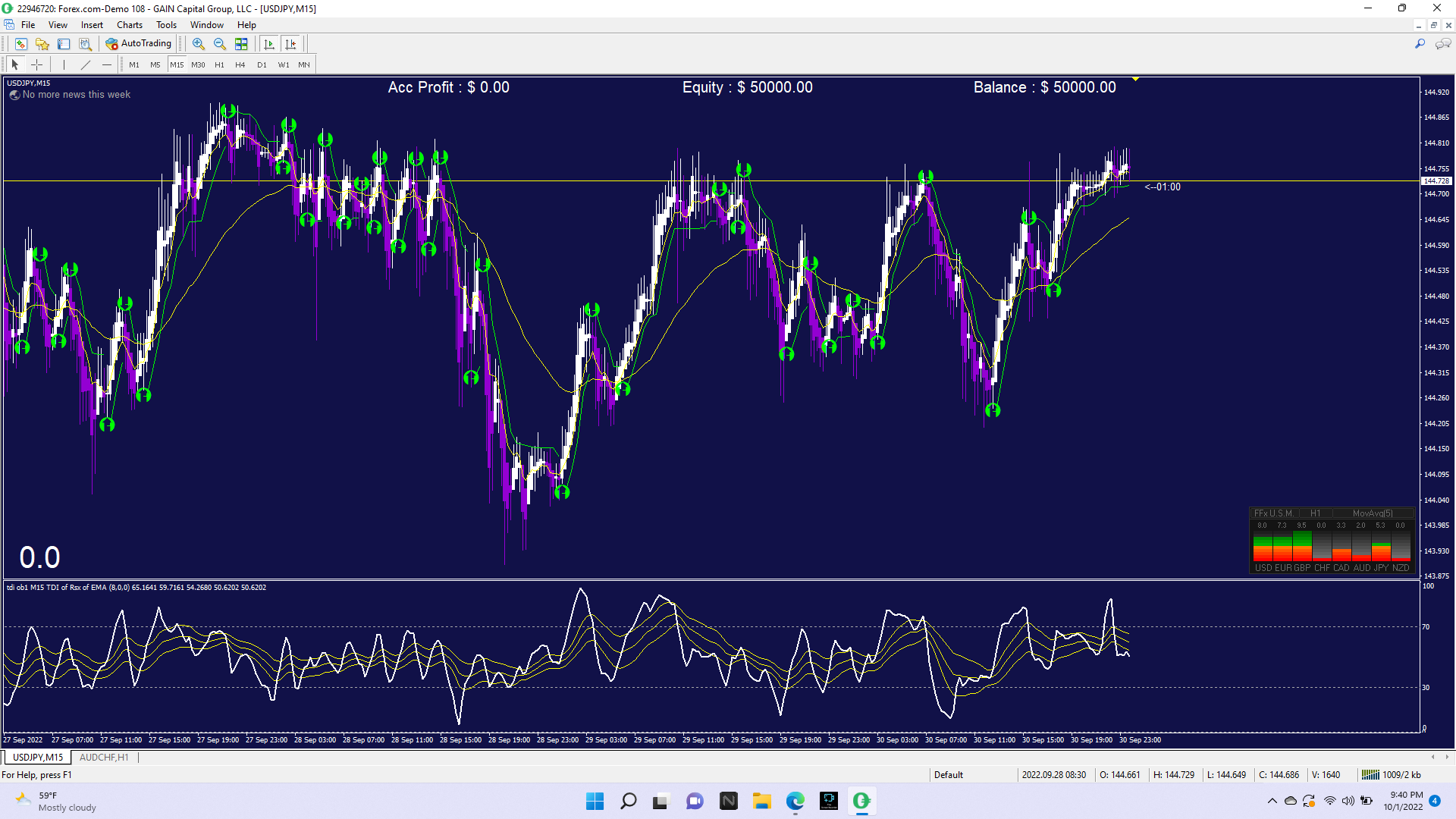The image size is (1456, 819).
Task: Switch timeframe to M30
Action: click(198, 64)
